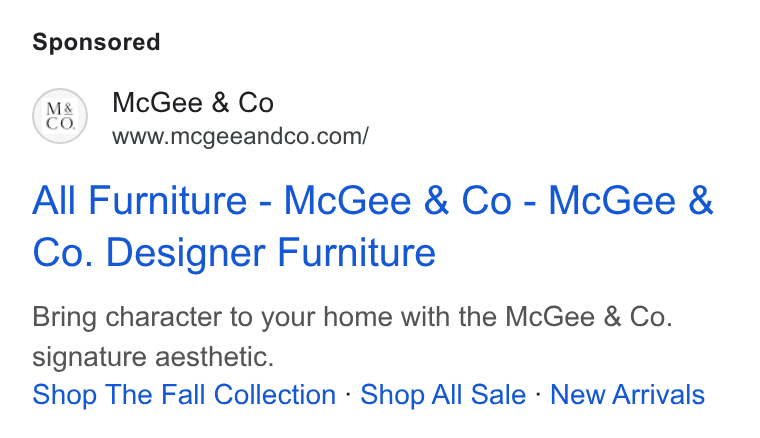Open the Shop The Fall Collection sitelink
Screen dimensions: 760x438
184,394
